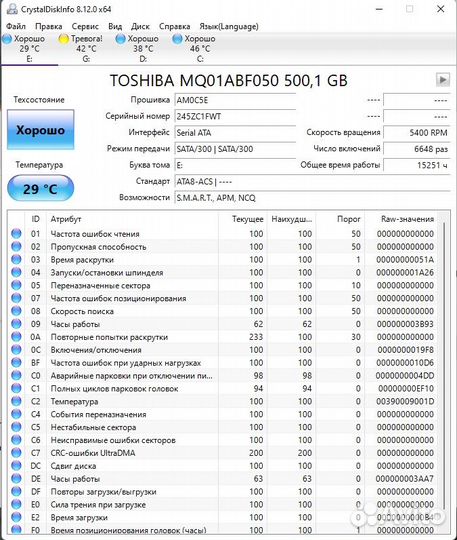Screen dimensions: 457x540
Task: Click the next disk arrow button
Action: click(x=443, y=80)
